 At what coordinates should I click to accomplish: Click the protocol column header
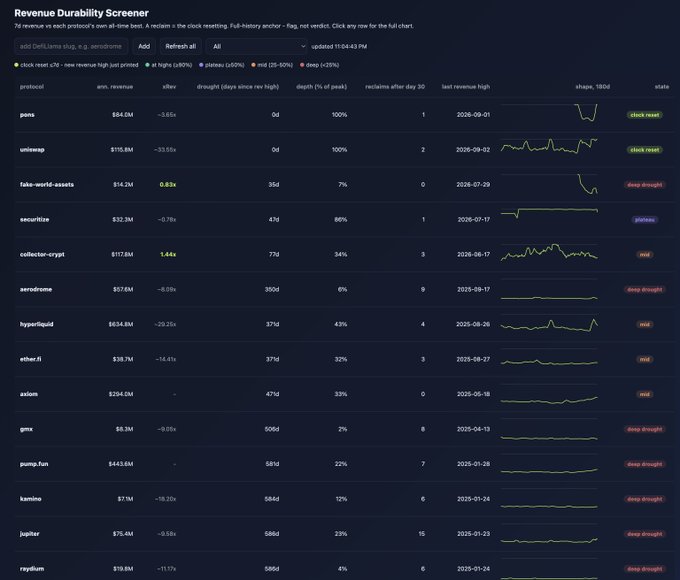click(x=32, y=87)
